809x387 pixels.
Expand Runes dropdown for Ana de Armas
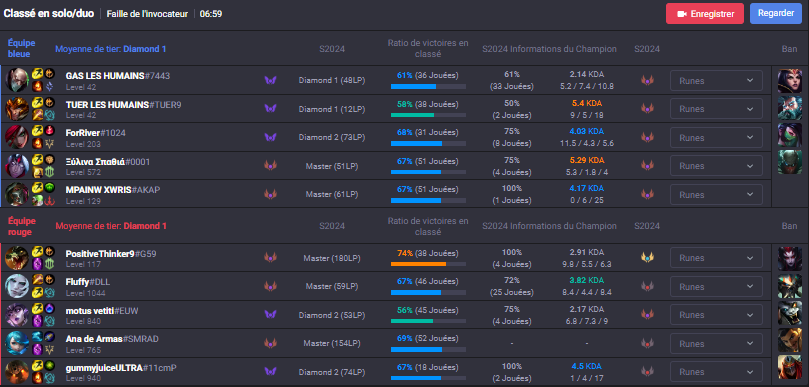[x=716, y=343]
